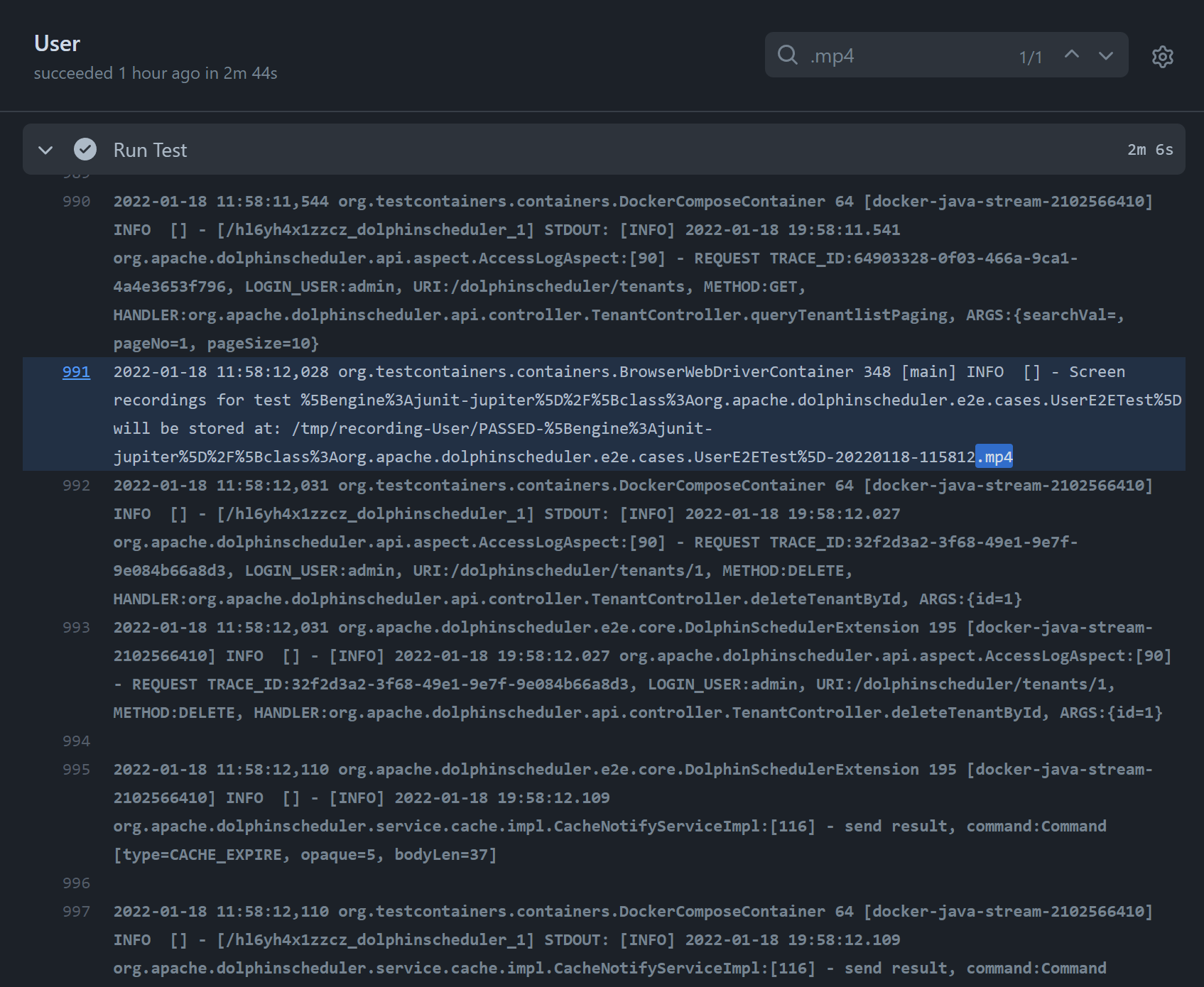Click the magnifier icon in the log search box
The width and height of the screenshot is (1204, 987).
[787, 55]
